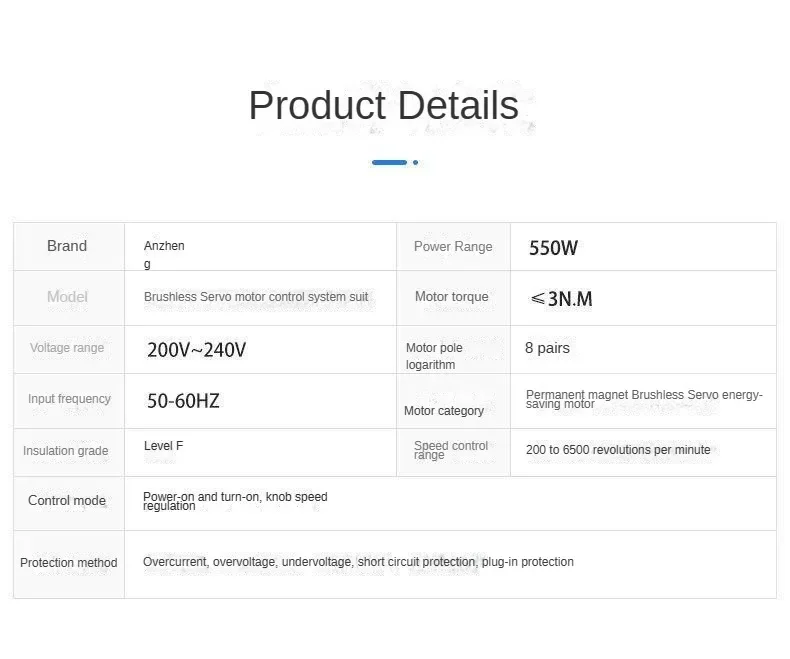Click the blue decorative bar under heading

click(x=389, y=162)
